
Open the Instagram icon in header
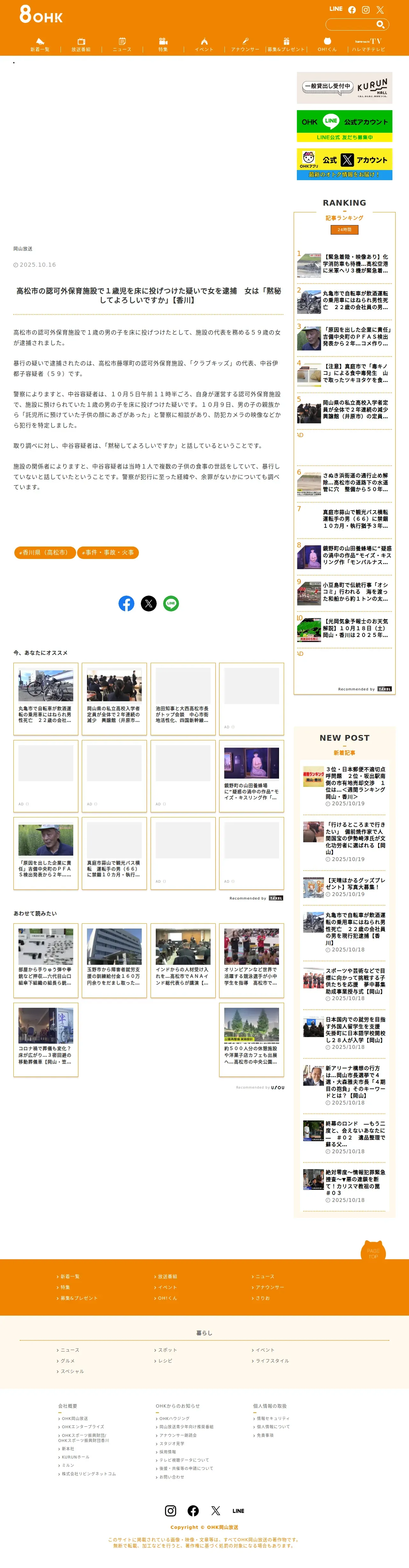pyautogui.click(x=366, y=10)
